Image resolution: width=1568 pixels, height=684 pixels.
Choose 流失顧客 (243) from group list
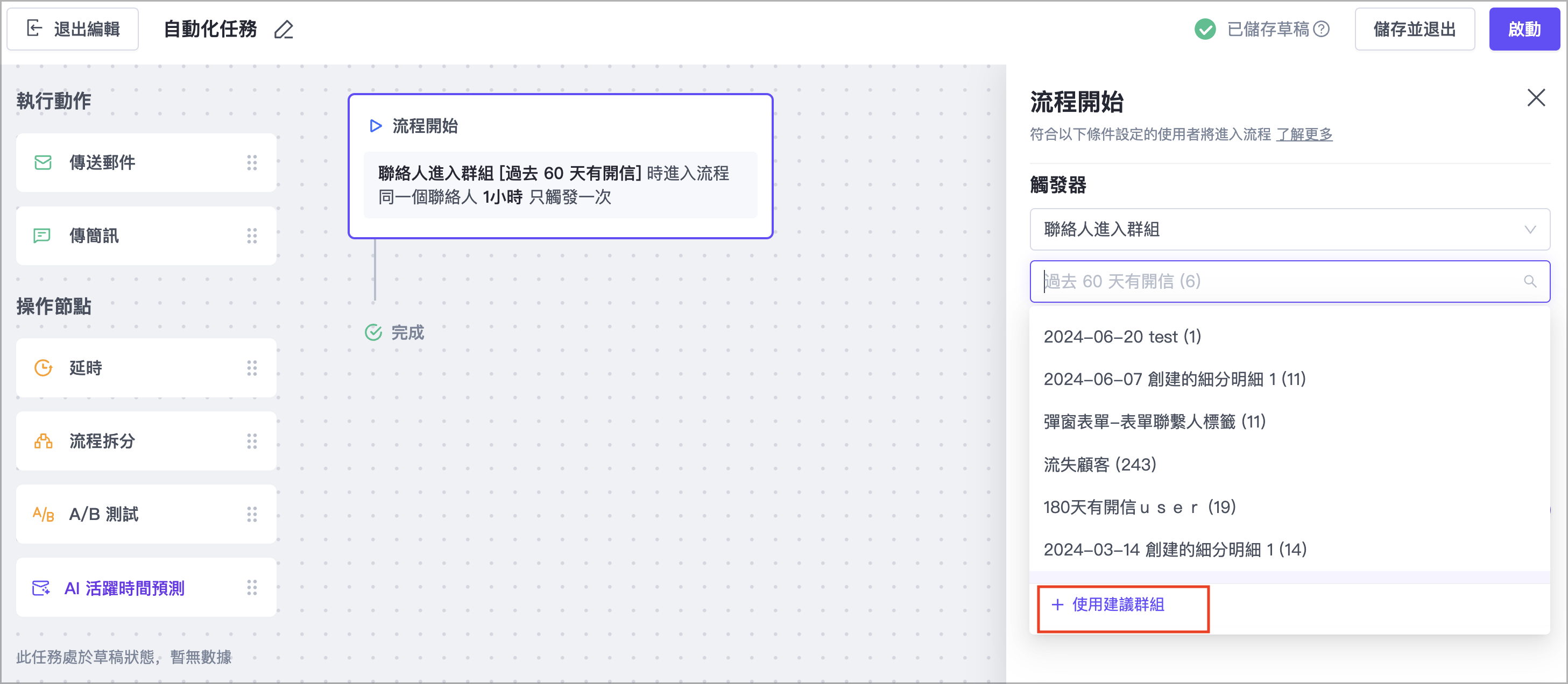tap(1099, 464)
